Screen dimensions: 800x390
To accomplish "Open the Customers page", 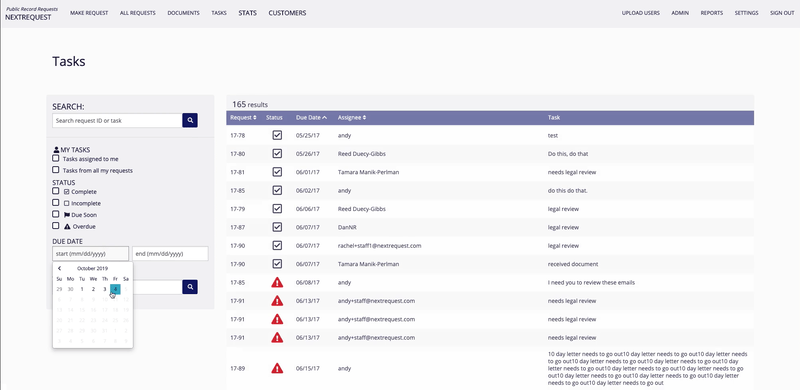I will 287,13.
